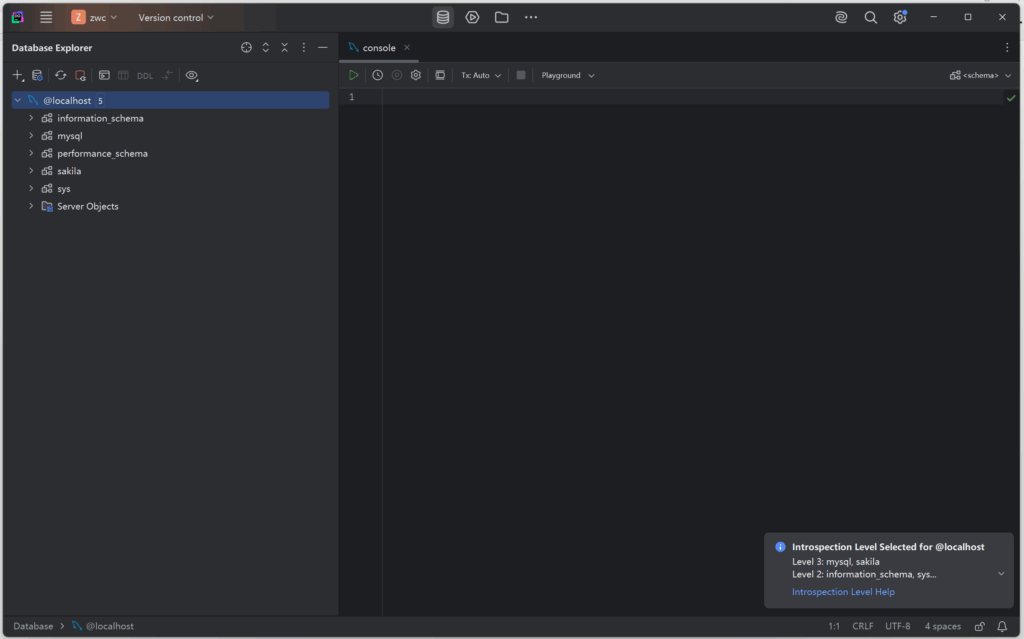Open the schema selector dropdown
1024x639 pixels.
point(980,75)
